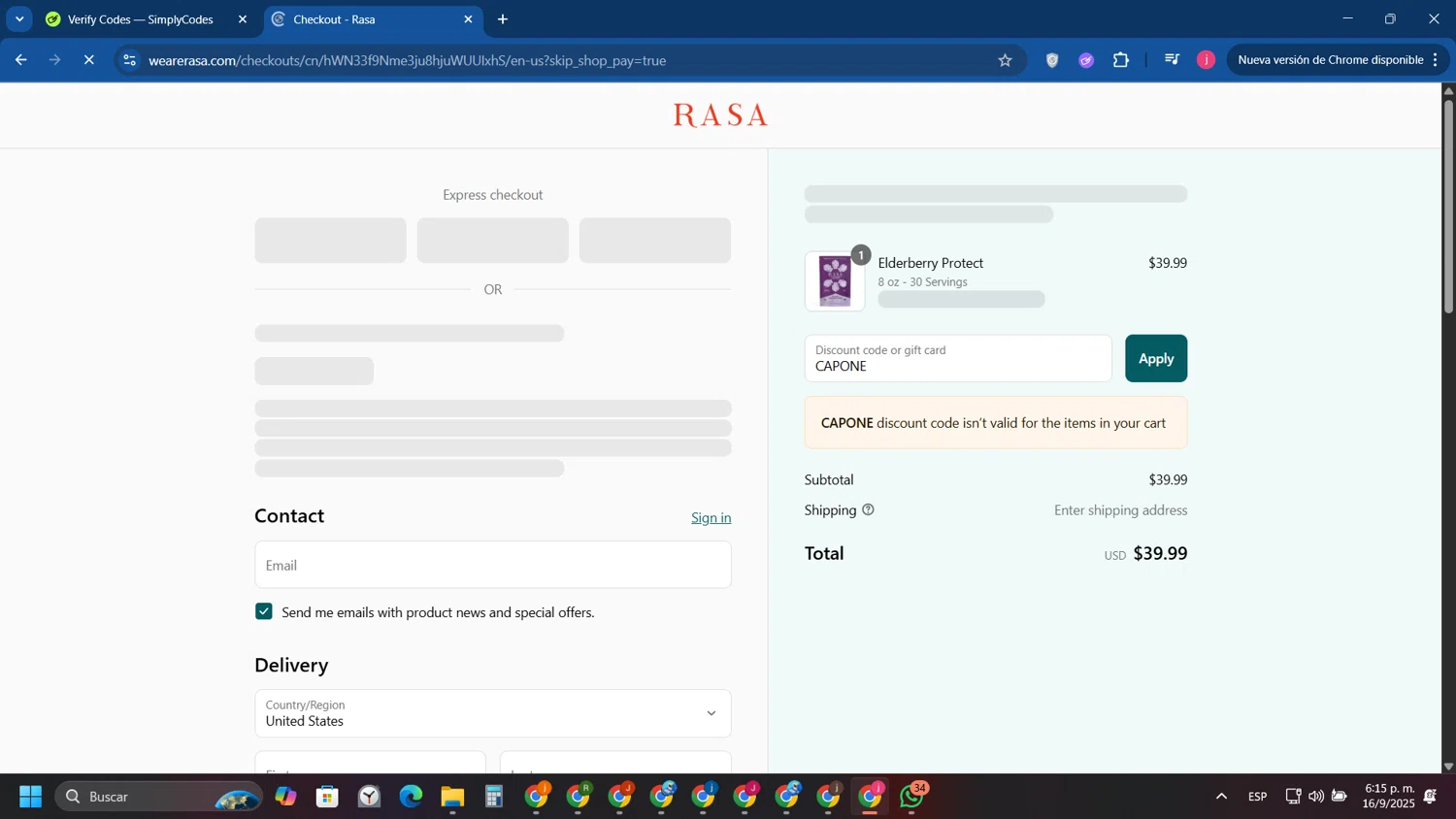Go back with the browser back arrow
Viewport: 1456px width, 819px height.
click(20, 60)
